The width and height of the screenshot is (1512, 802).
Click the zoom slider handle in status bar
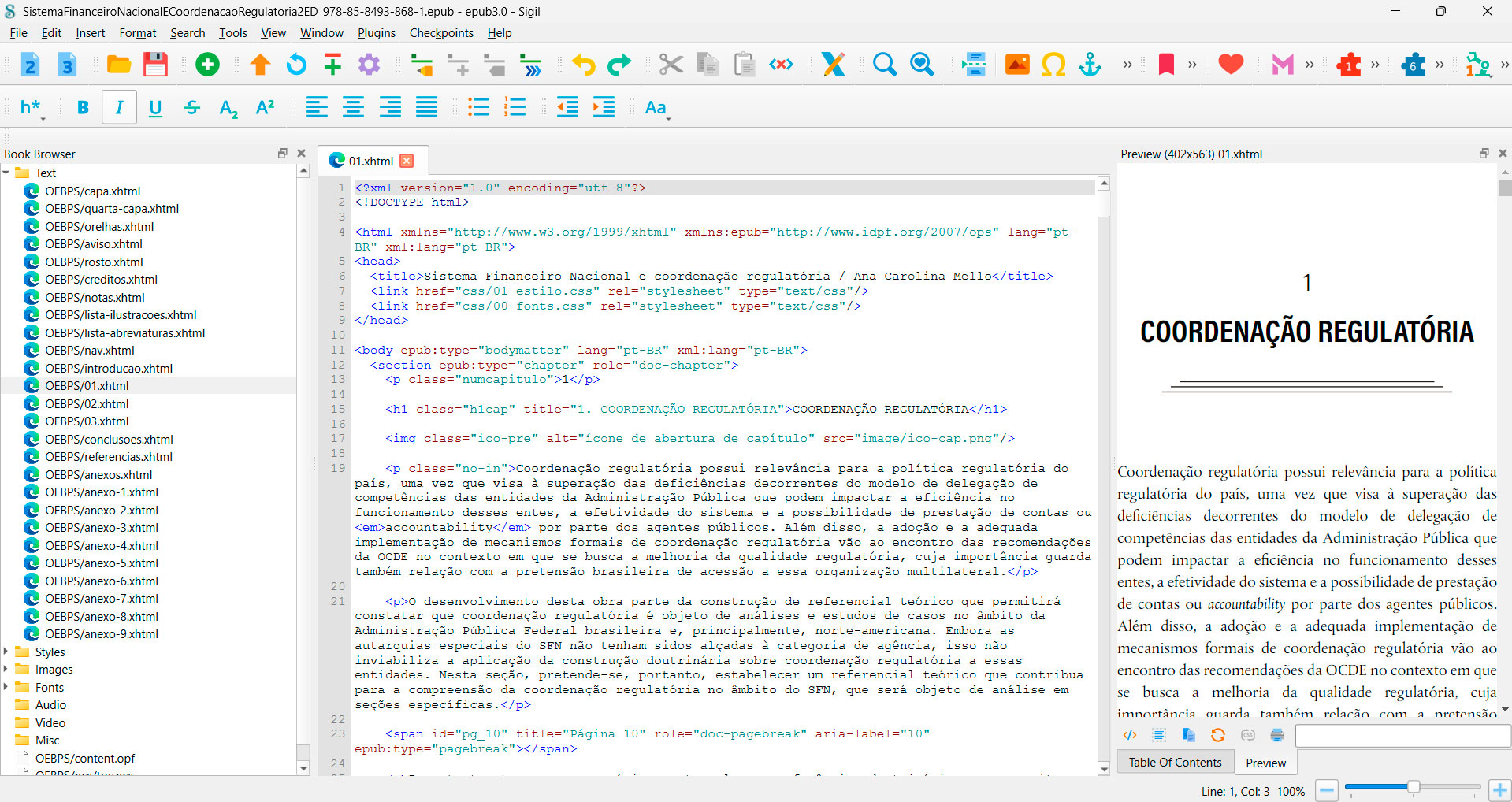[1414, 787]
